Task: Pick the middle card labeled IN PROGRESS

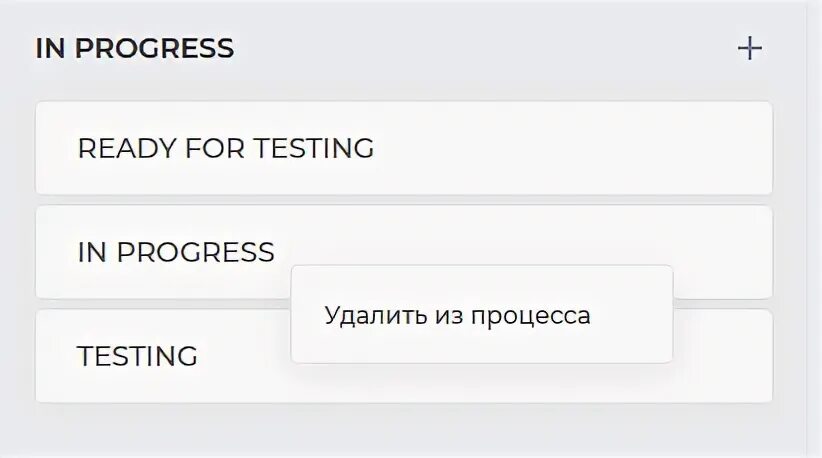Action: 160,252
